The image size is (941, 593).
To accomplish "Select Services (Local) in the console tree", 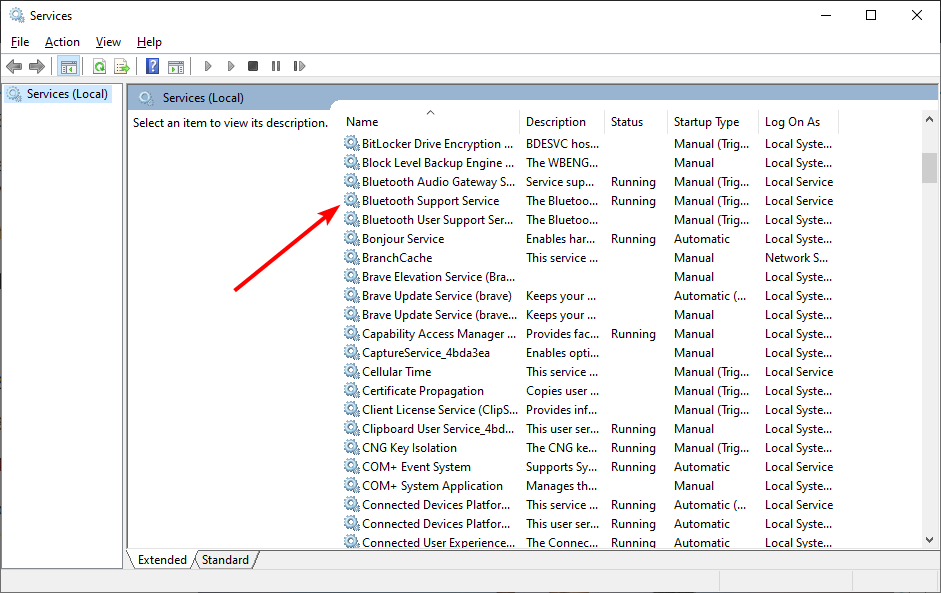I will pyautogui.click(x=58, y=94).
